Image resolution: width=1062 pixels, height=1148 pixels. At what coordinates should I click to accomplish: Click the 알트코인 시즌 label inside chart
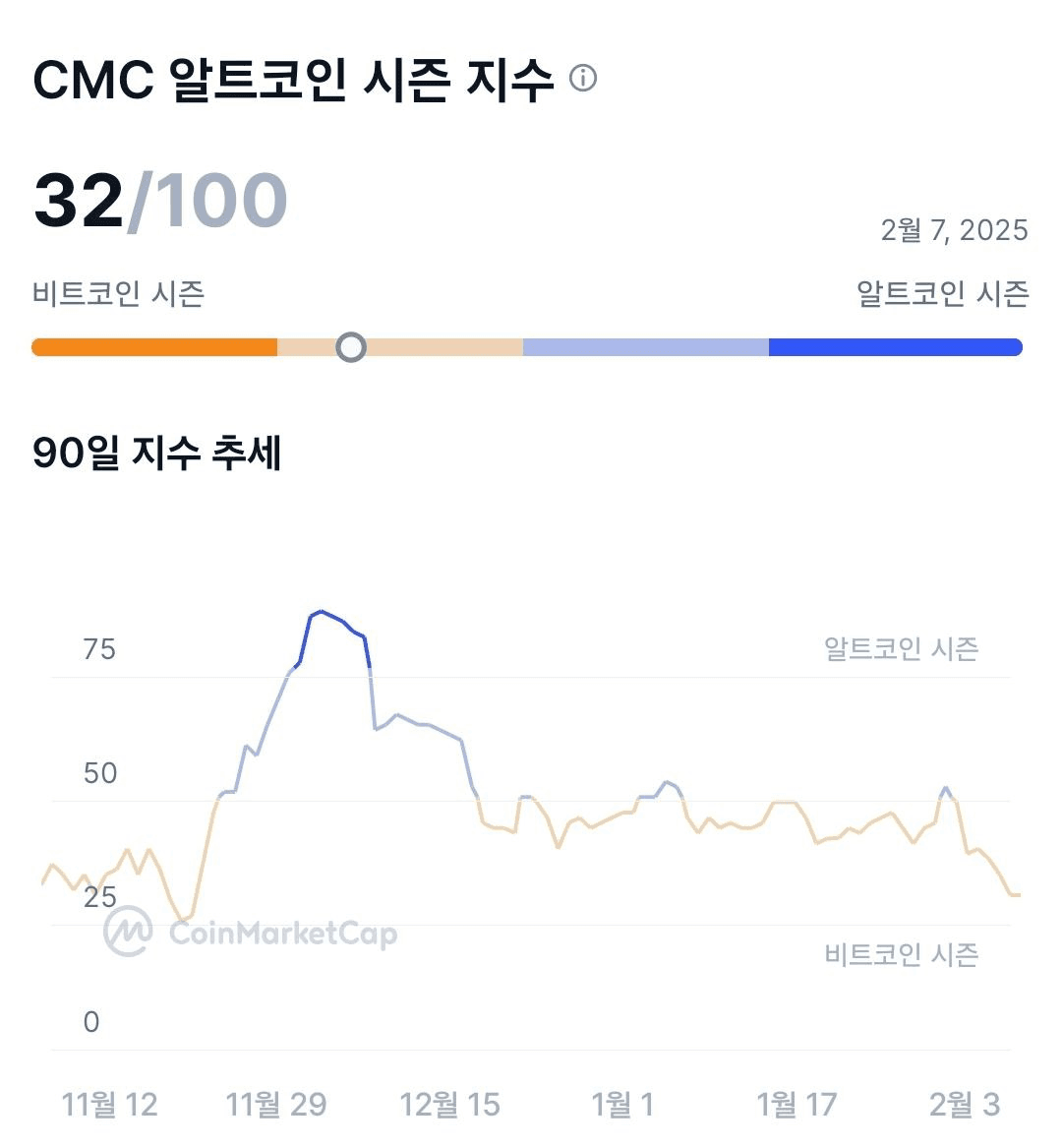pos(901,648)
